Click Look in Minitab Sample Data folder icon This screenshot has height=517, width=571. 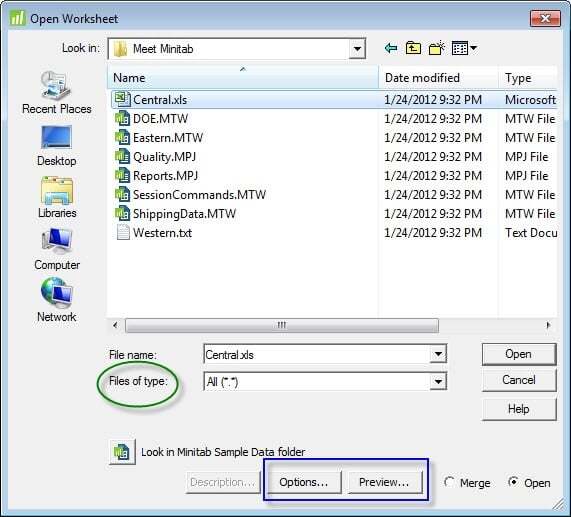122,452
